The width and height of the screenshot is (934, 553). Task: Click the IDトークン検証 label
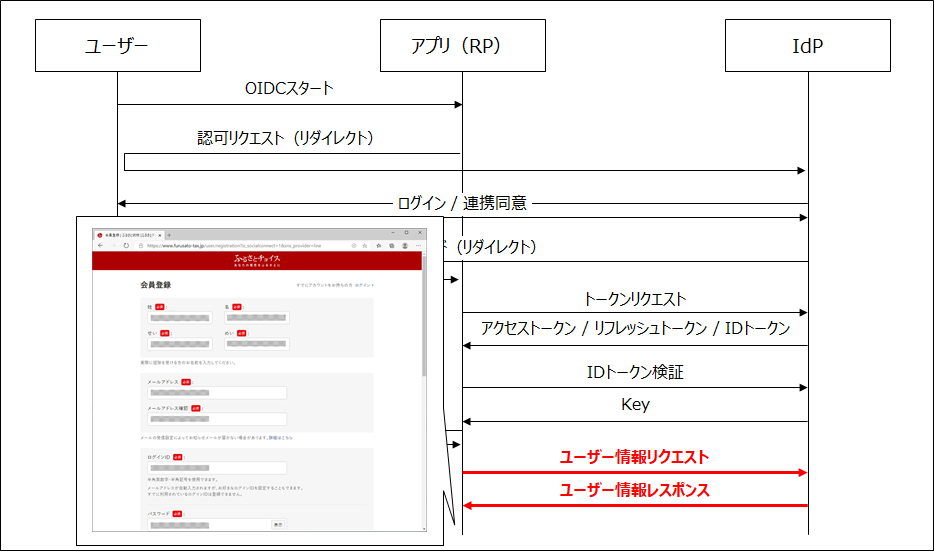pos(635,372)
